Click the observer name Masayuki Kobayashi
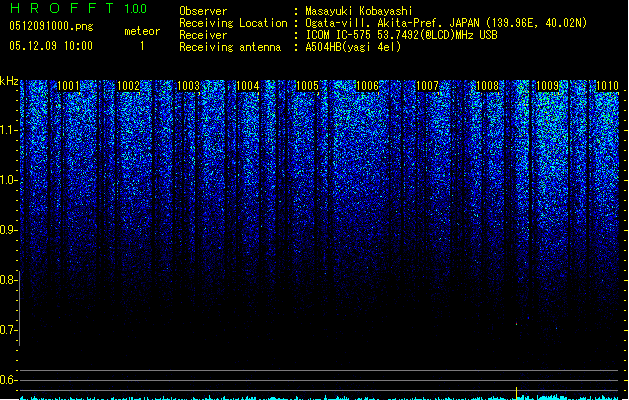629x400 pixels. click(359, 11)
